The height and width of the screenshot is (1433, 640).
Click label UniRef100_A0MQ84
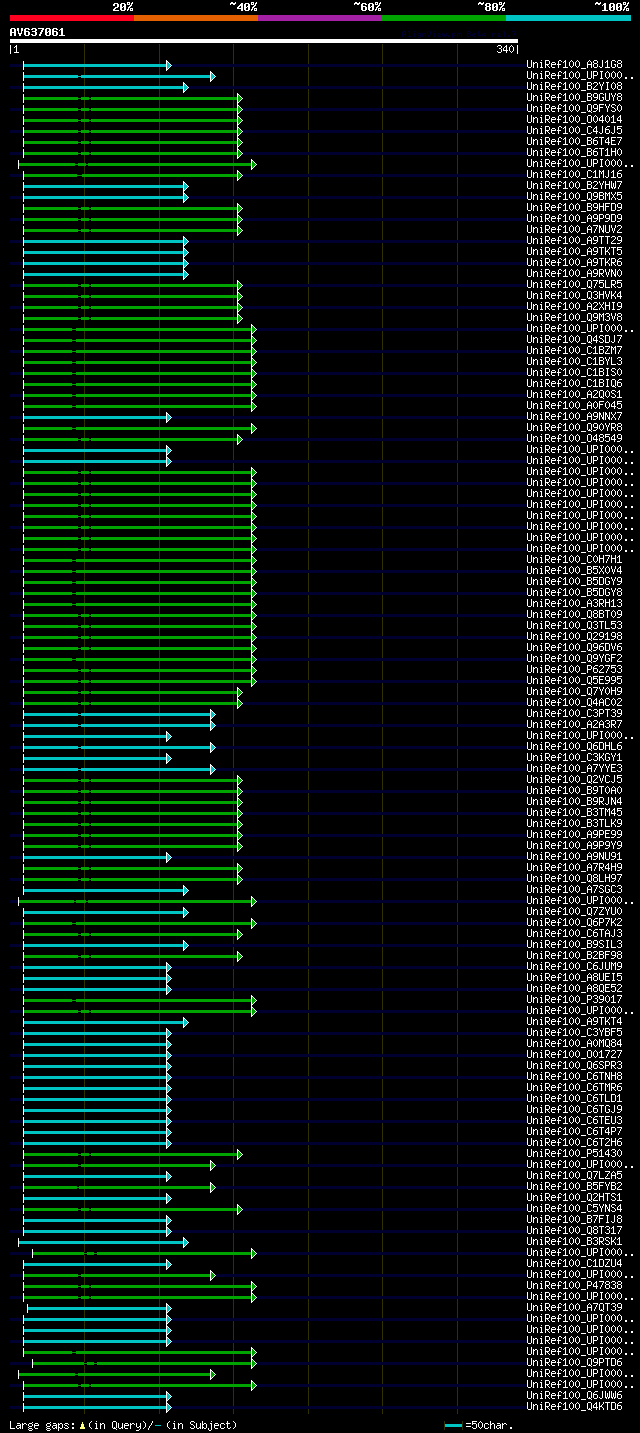click(x=574, y=1044)
